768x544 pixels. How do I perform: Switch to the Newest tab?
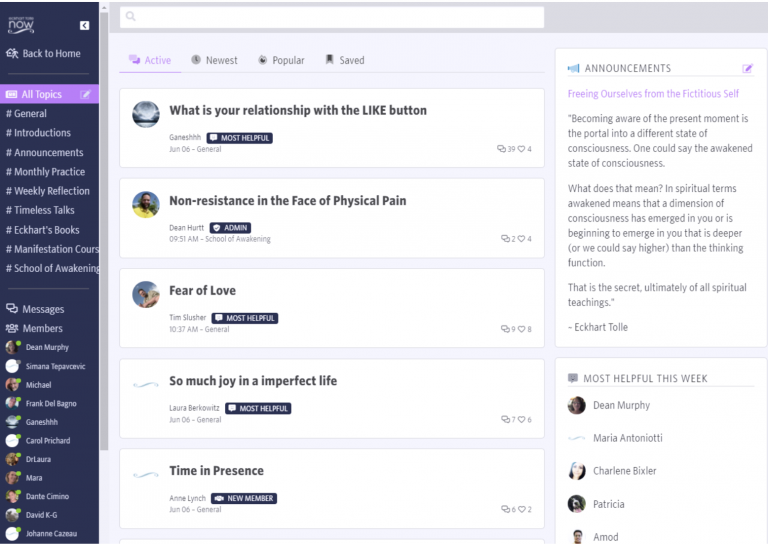click(214, 60)
